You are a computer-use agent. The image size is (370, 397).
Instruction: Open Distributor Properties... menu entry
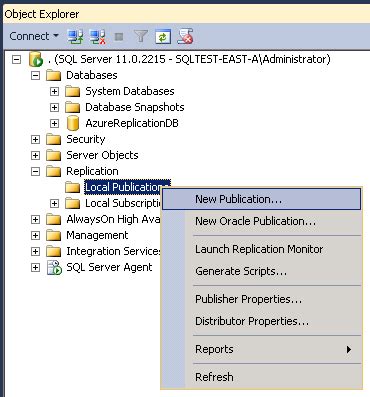click(x=261, y=321)
